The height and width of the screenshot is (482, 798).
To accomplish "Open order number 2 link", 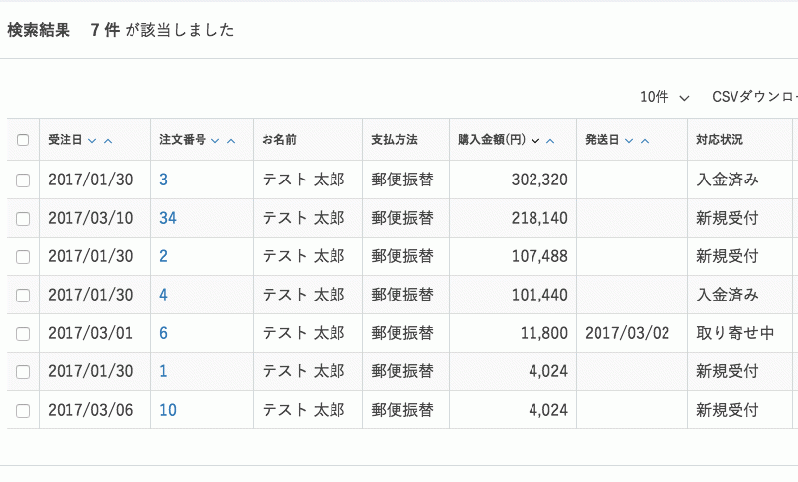I will click(x=163, y=256).
